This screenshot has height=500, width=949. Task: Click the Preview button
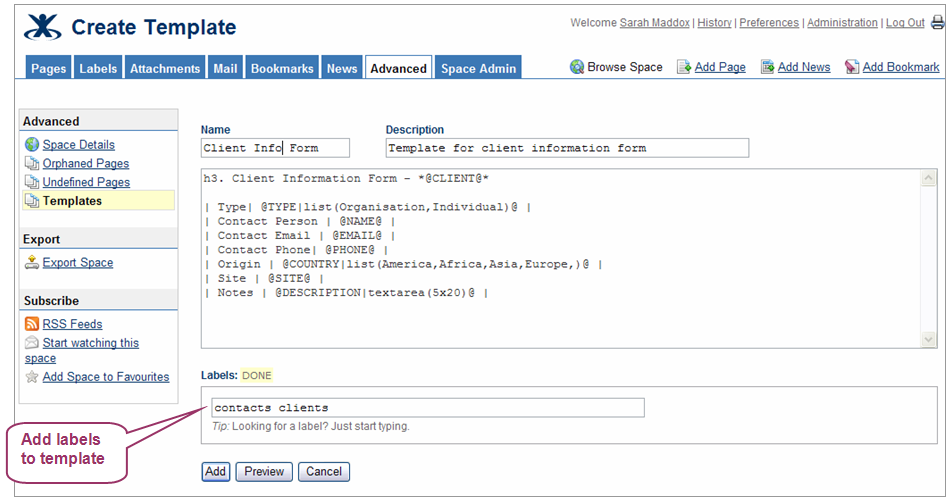tap(264, 472)
